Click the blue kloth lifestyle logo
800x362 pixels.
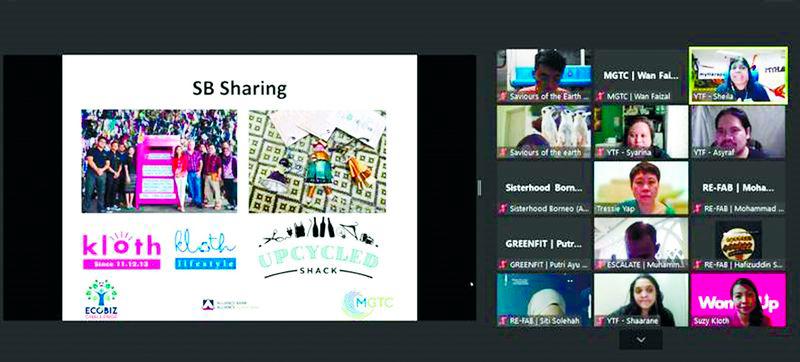(x=205, y=249)
